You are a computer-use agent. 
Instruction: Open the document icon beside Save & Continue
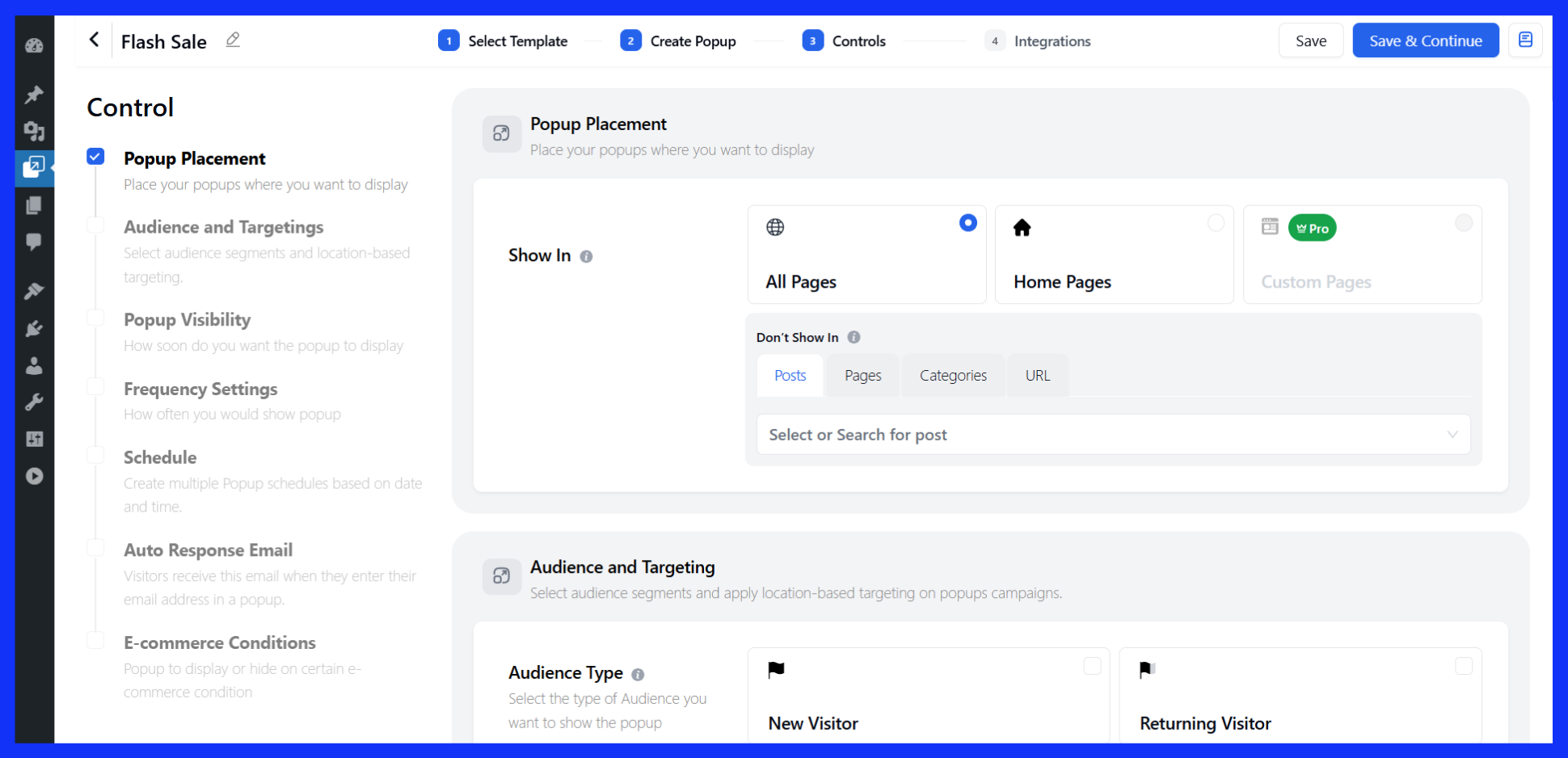coord(1525,40)
